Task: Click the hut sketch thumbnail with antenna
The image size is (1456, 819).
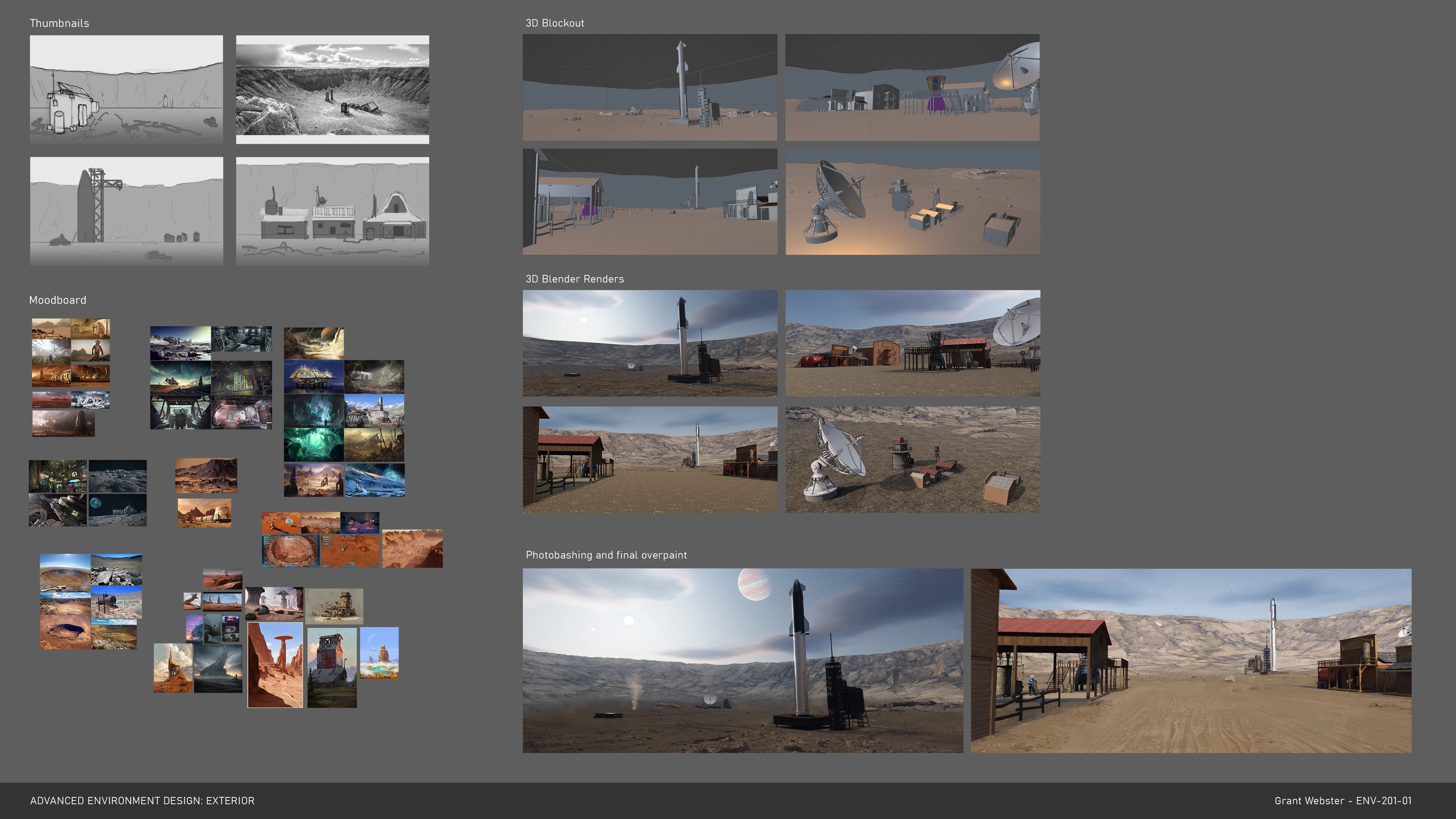Action: [126, 89]
